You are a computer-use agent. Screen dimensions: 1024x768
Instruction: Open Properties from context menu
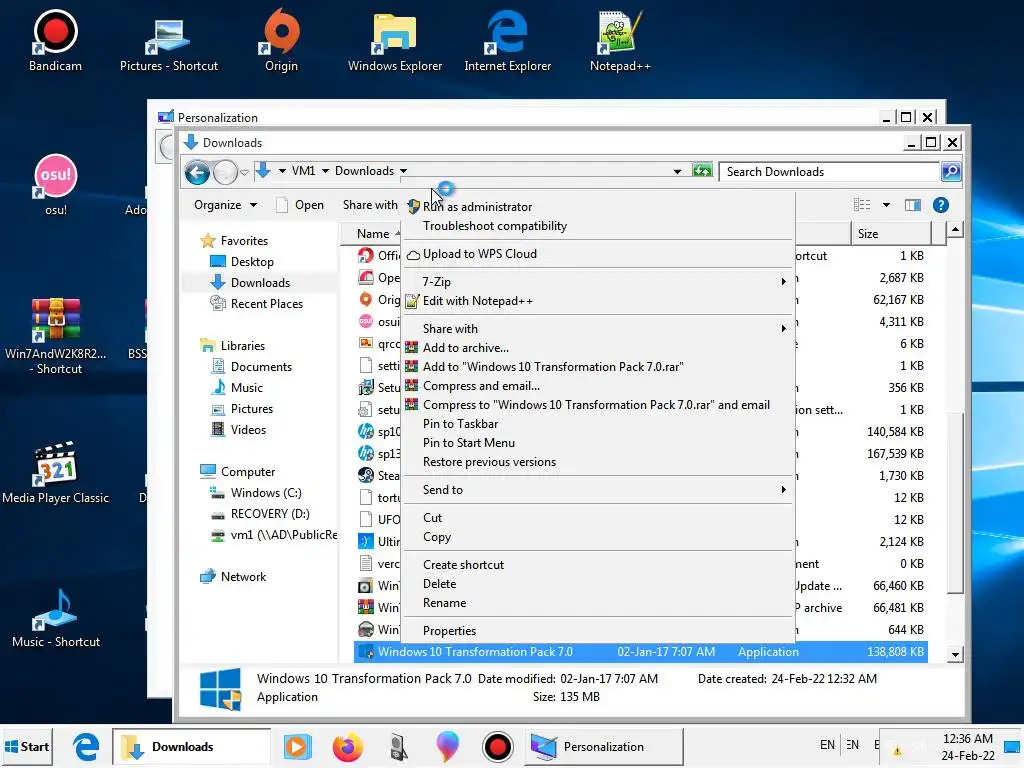pyautogui.click(x=598, y=631)
